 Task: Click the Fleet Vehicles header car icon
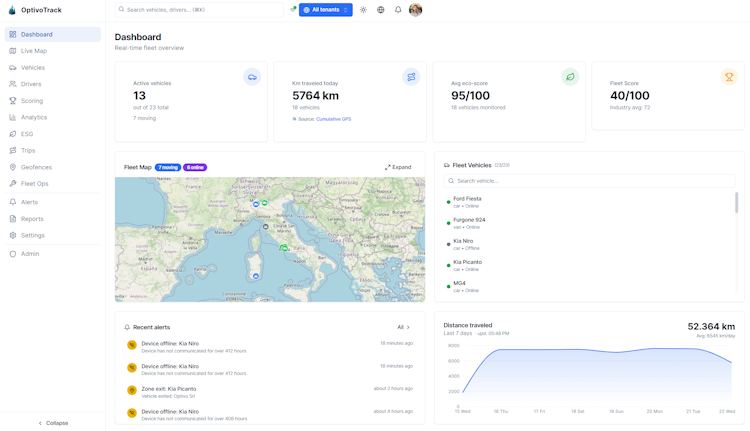point(447,166)
